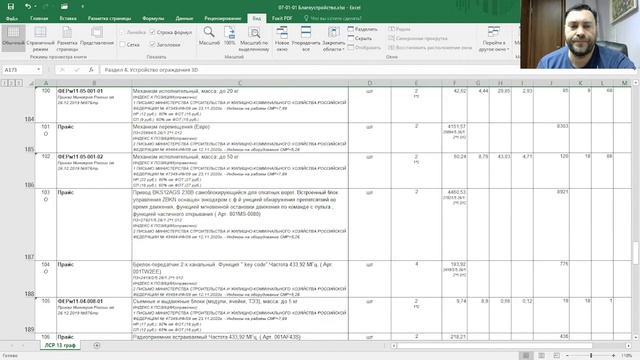
Task: Select the Обычный workbook view
Action: [x=13, y=38]
